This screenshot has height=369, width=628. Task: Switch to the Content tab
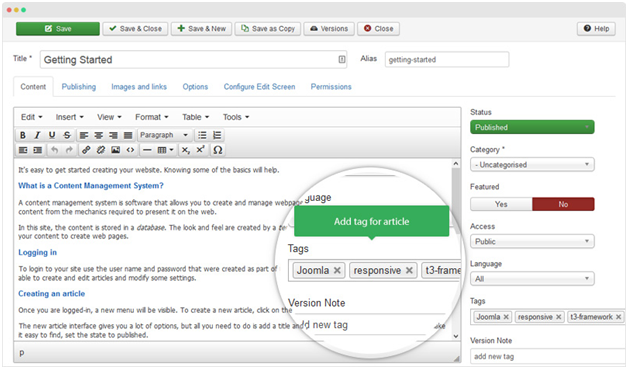[33, 87]
